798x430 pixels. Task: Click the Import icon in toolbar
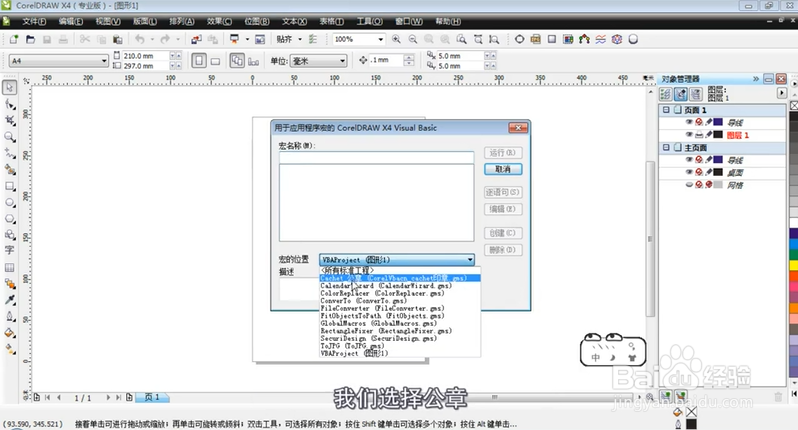click(196, 39)
